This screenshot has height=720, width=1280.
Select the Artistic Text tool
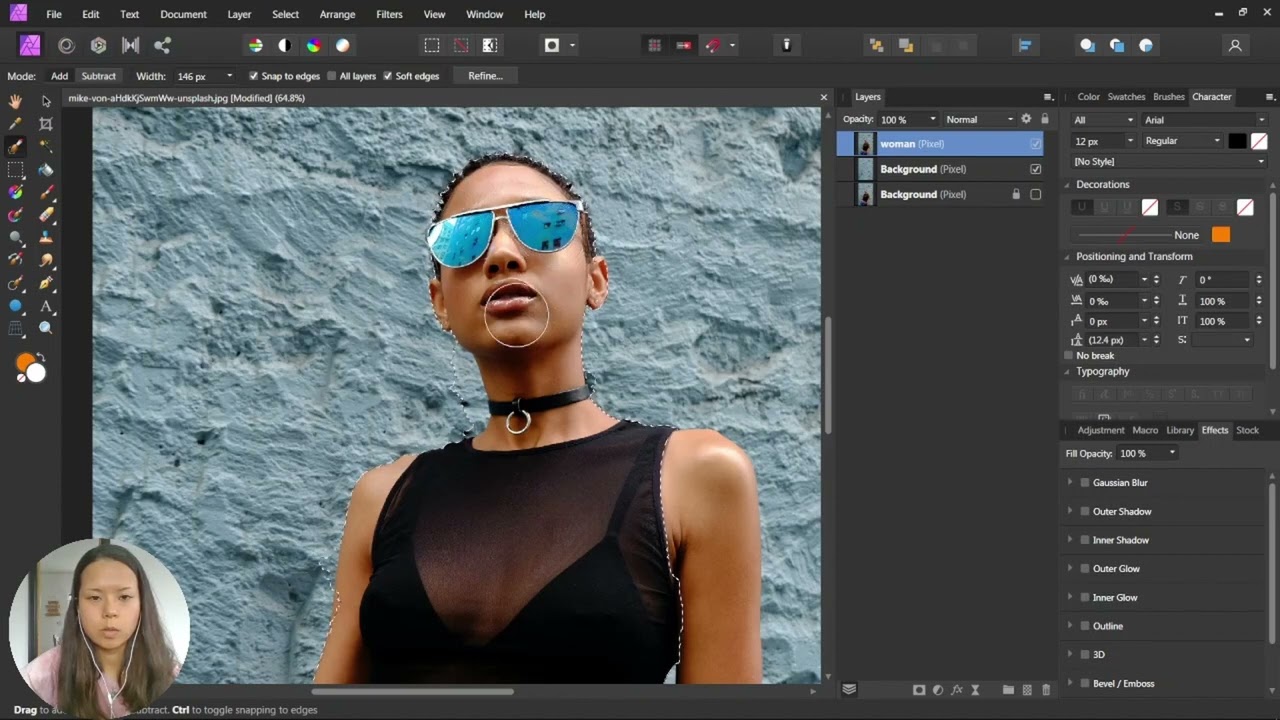(x=46, y=306)
